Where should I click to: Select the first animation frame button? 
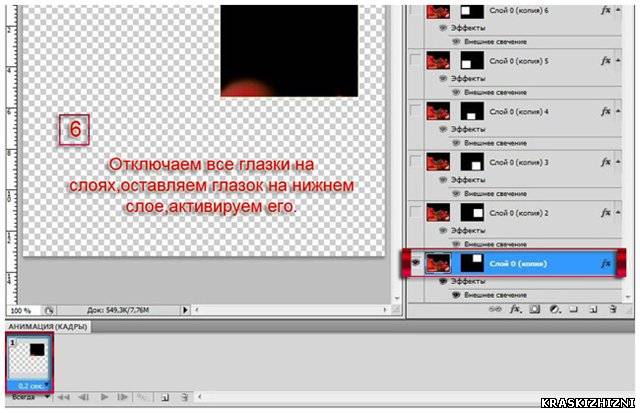[x=63, y=397]
